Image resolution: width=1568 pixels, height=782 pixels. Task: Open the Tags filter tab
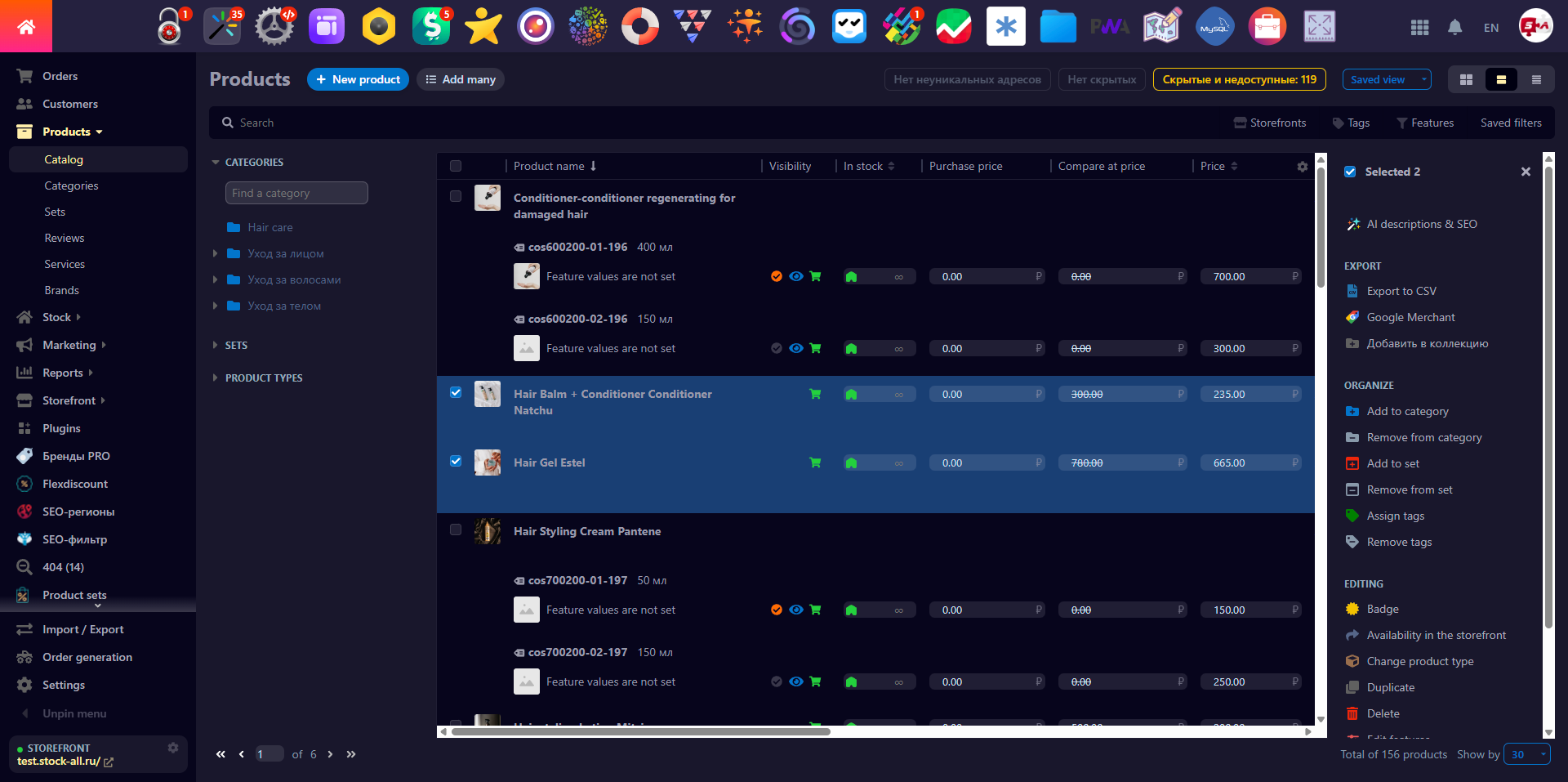pos(1351,123)
